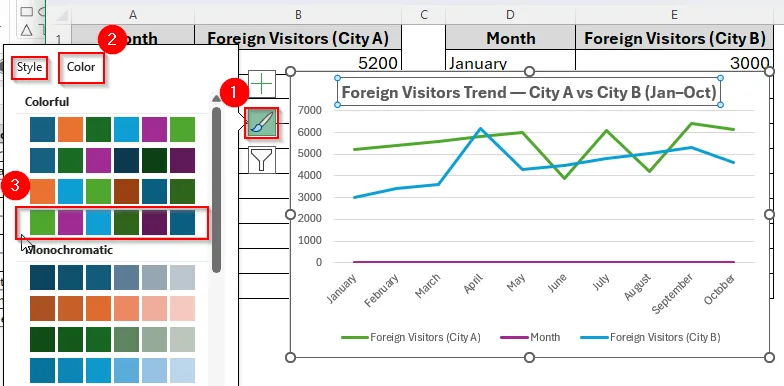Select the second Colorful palette row
This screenshot has width=784, height=386.
112,160
